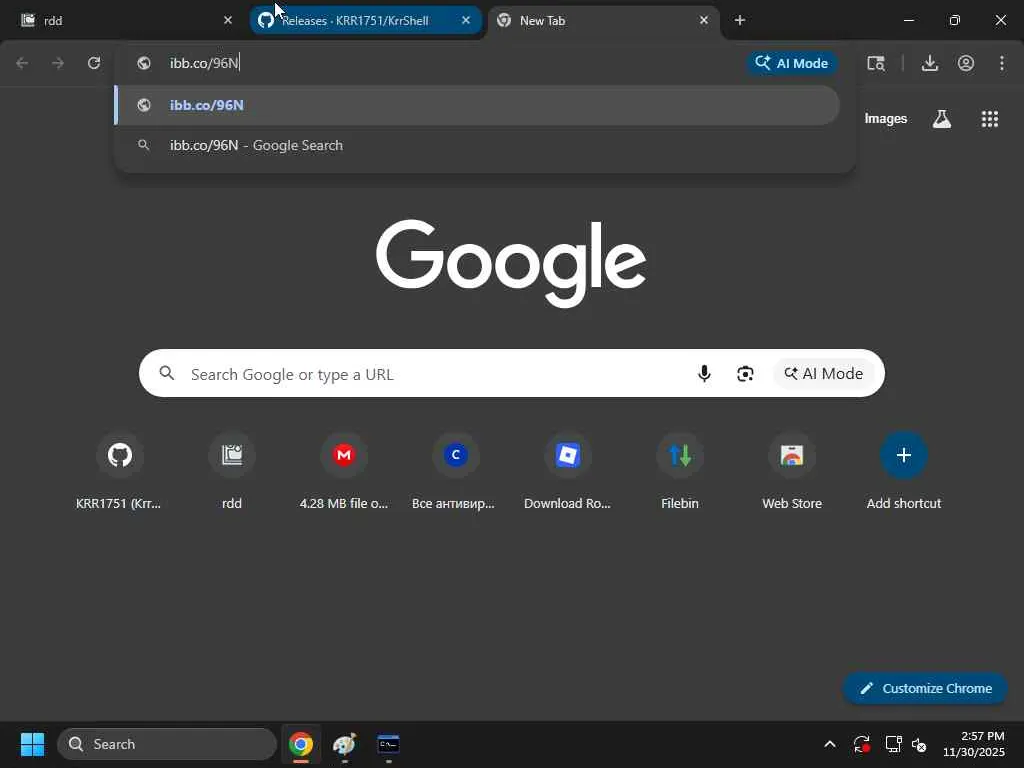Open the Windows Start menu
This screenshot has height=768, width=1024.
[x=32, y=744]
